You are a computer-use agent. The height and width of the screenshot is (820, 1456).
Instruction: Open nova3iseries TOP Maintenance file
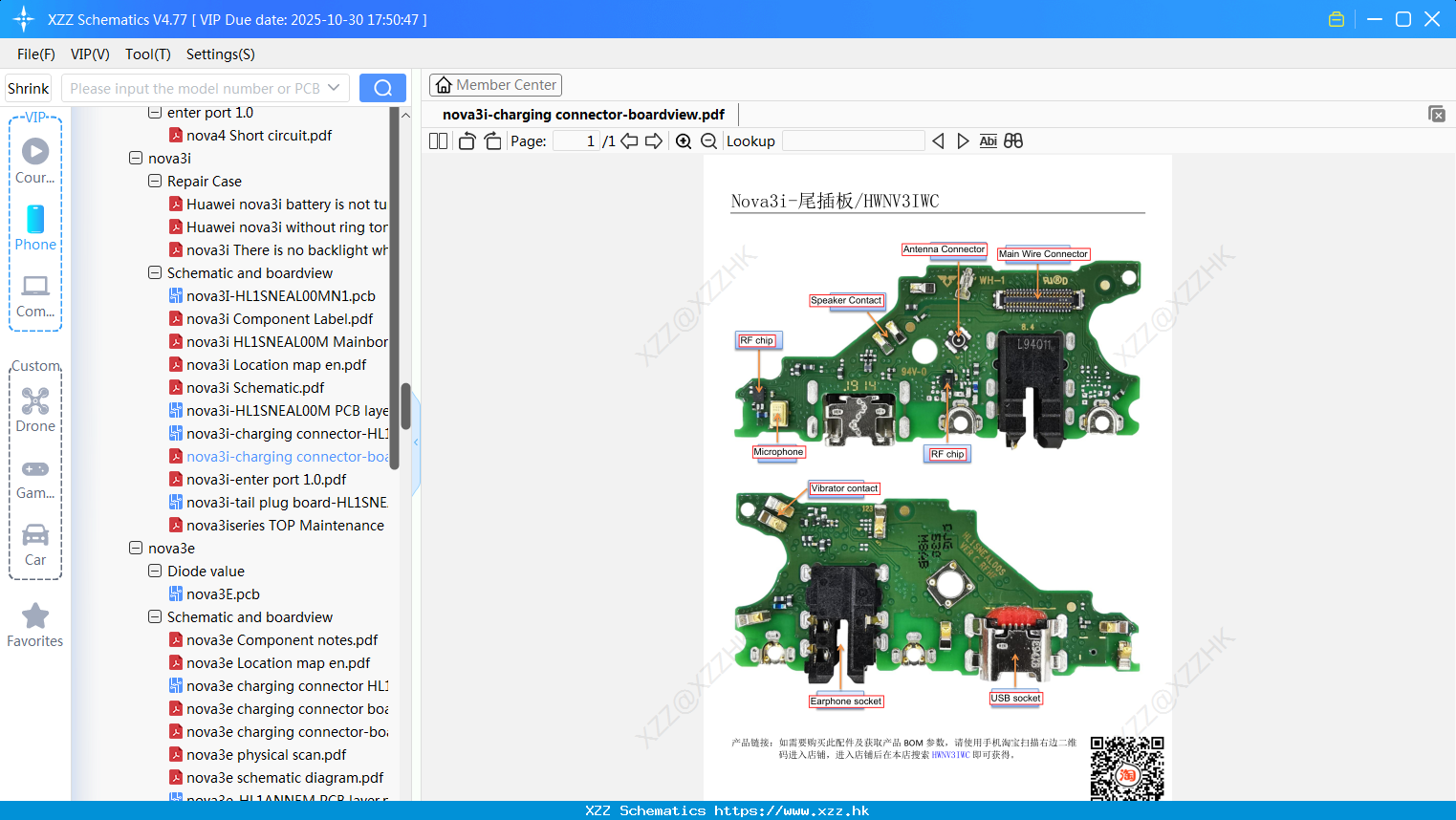(x=277, y=526)
